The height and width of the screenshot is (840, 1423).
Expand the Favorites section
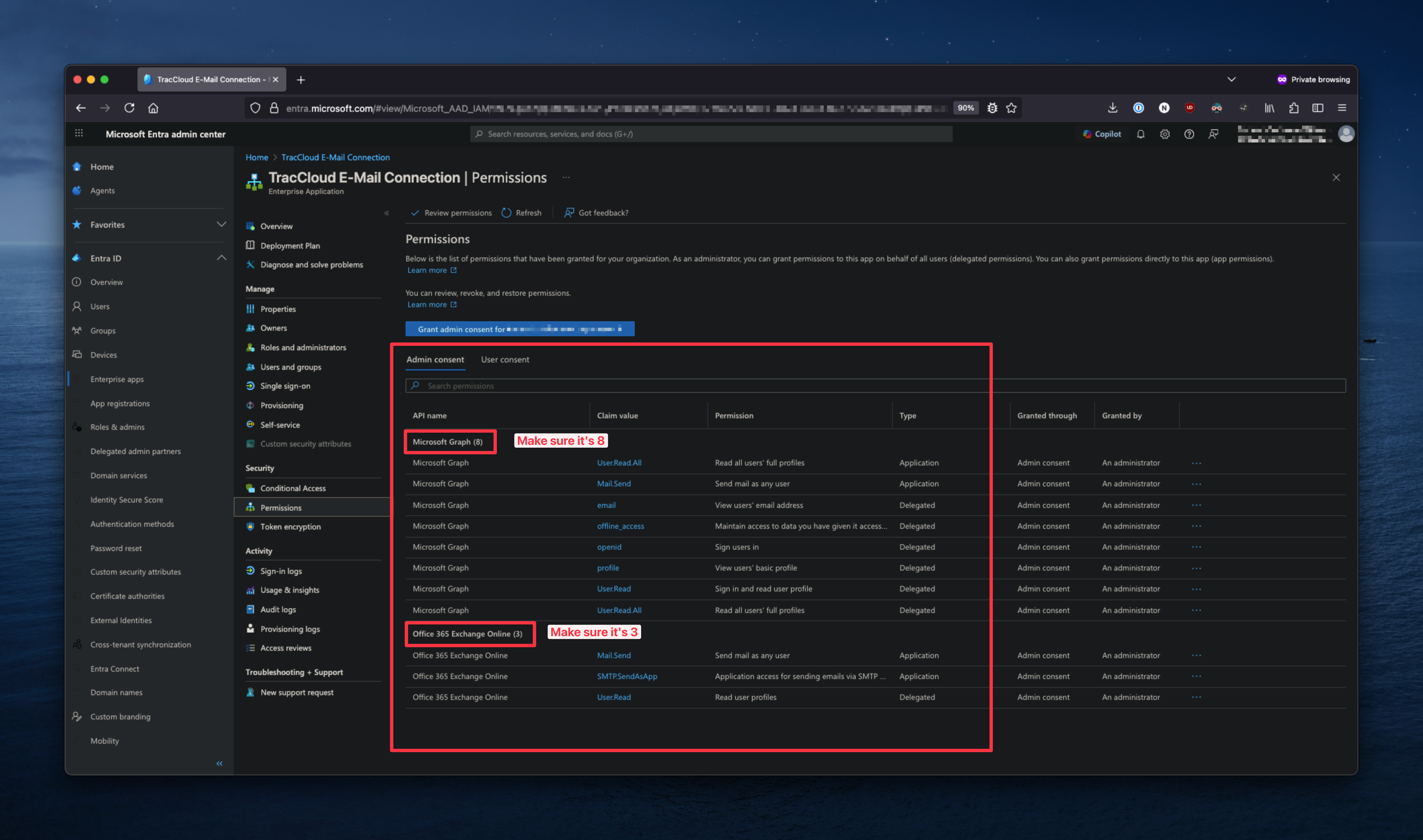click(x=221, y=225)
